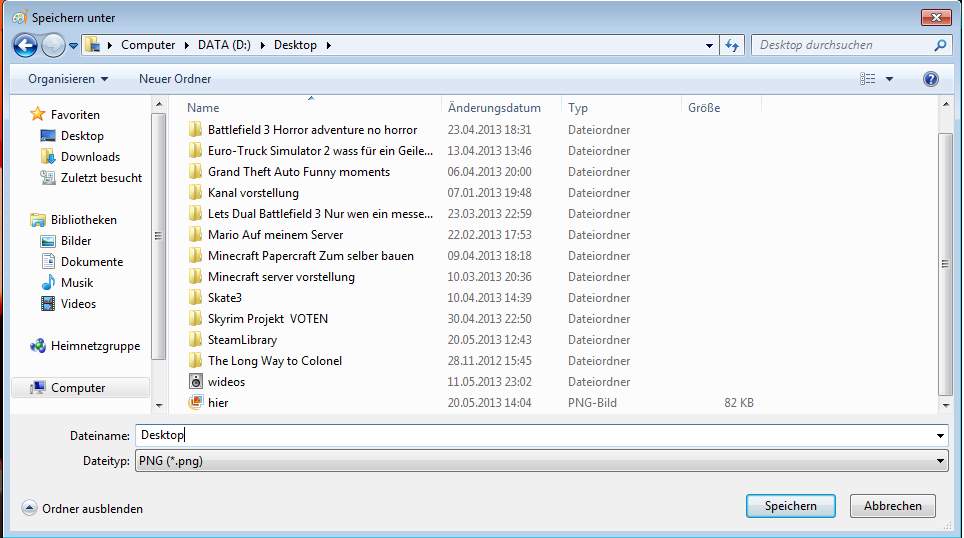Expand the Dateityp PNG dropdown
Image resolution: width=964 pixels, height=538 pixels.
pos(940,461)
